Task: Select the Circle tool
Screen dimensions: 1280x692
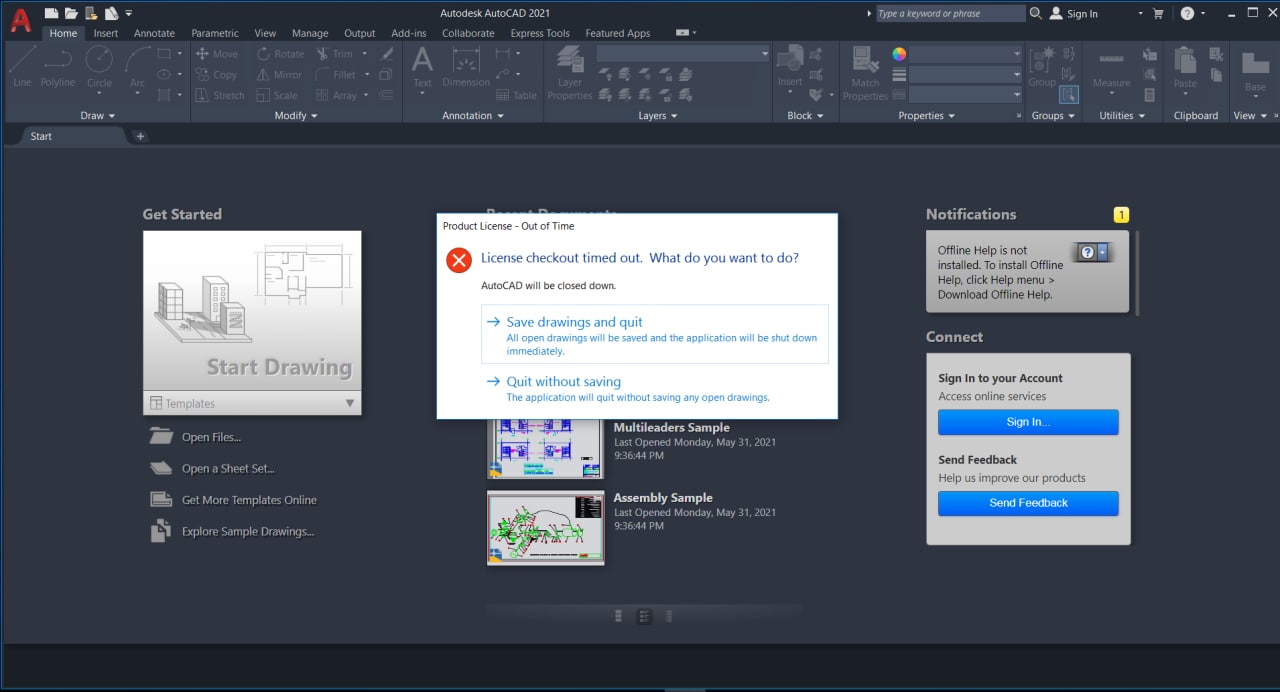Action: 99,66
